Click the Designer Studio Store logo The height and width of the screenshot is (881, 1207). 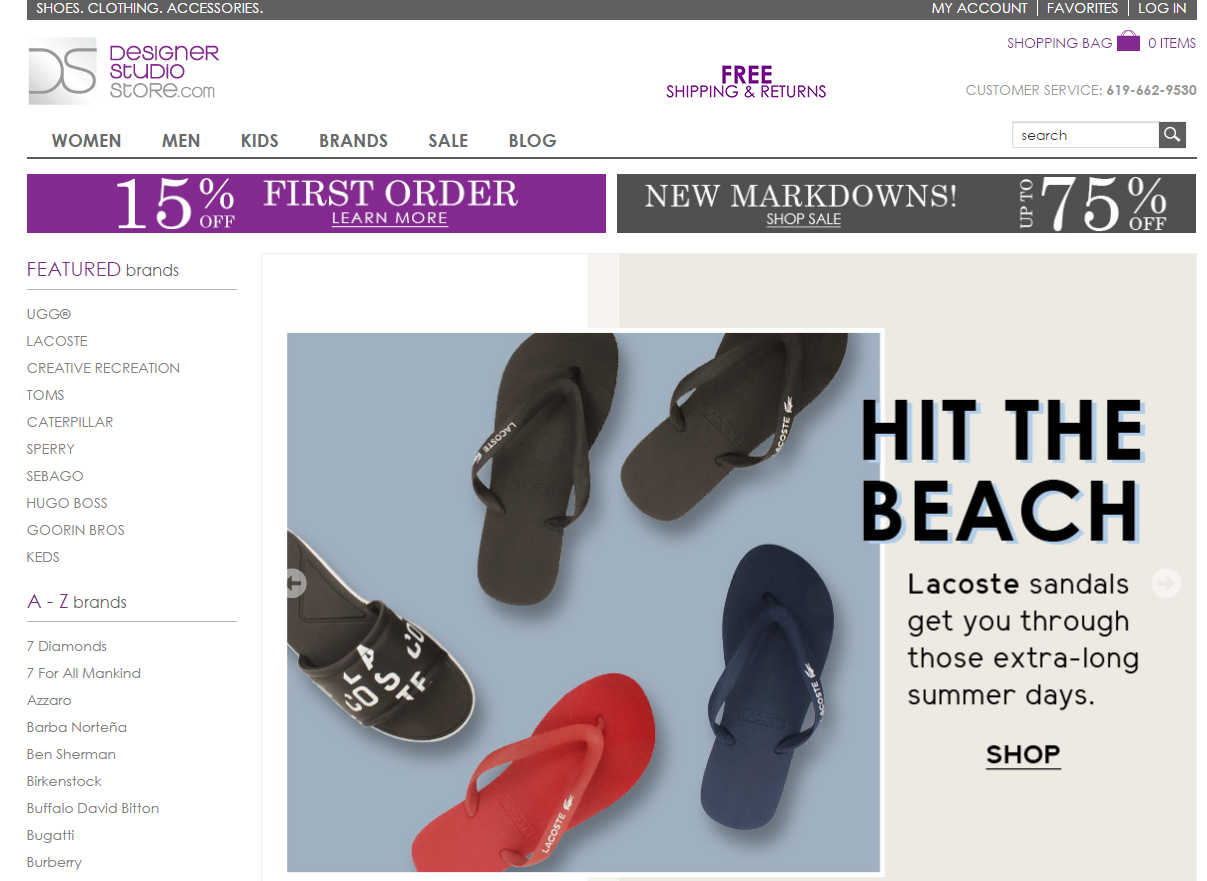pos(123,71)
